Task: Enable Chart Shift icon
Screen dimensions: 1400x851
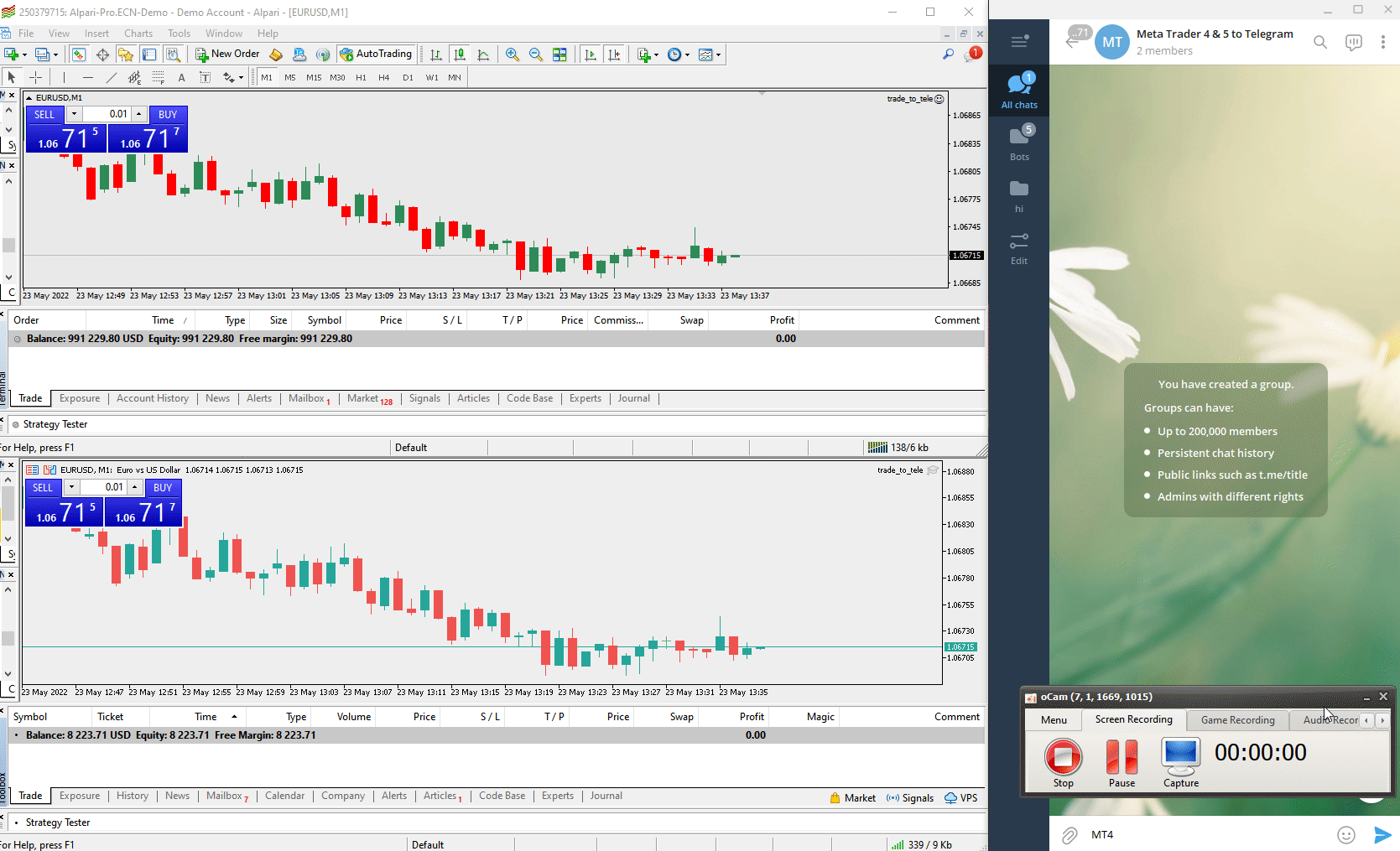Action: [614, 54]
